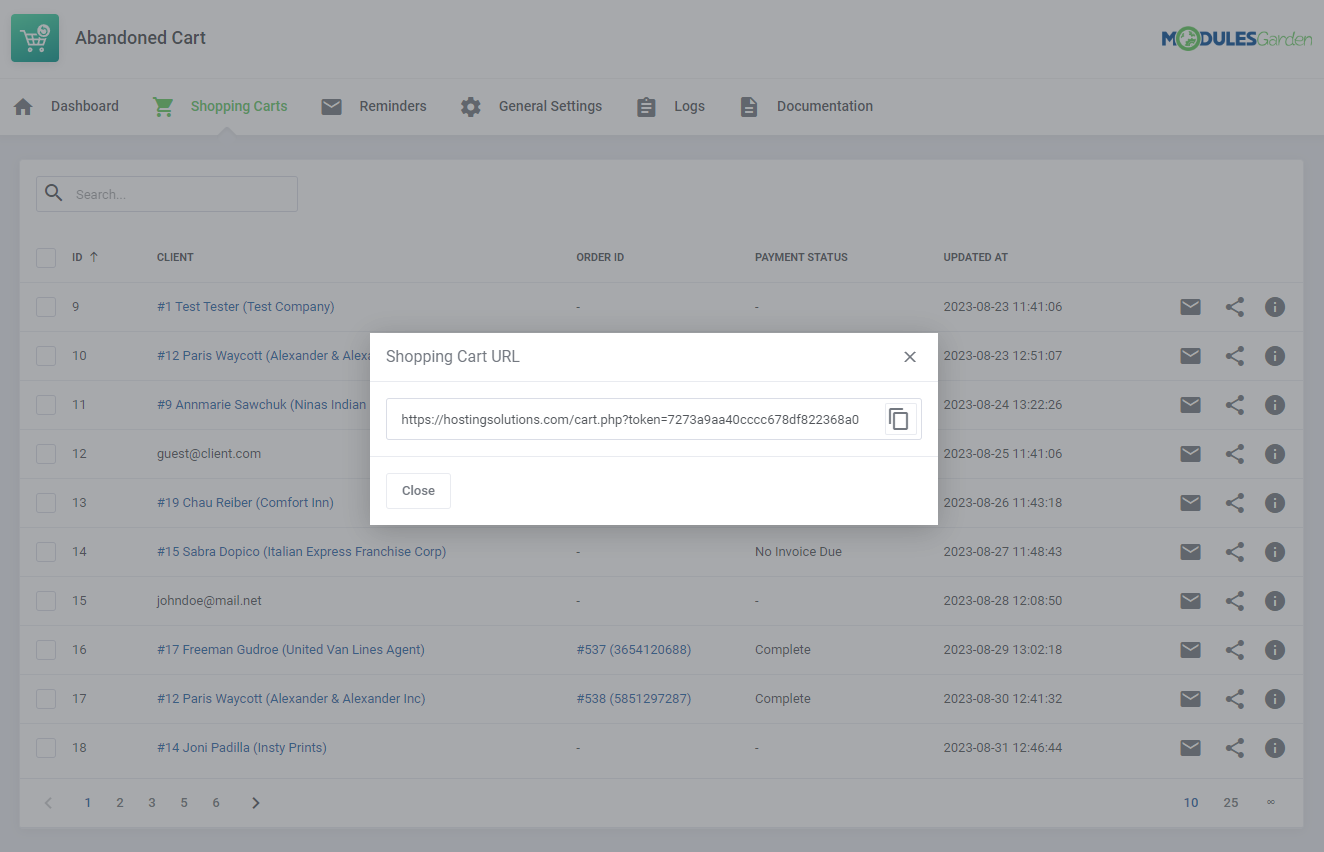Screen dimensions: 1324x852
Task: Open the email reminder icon for cart 14
Action: click(1190, 551)
